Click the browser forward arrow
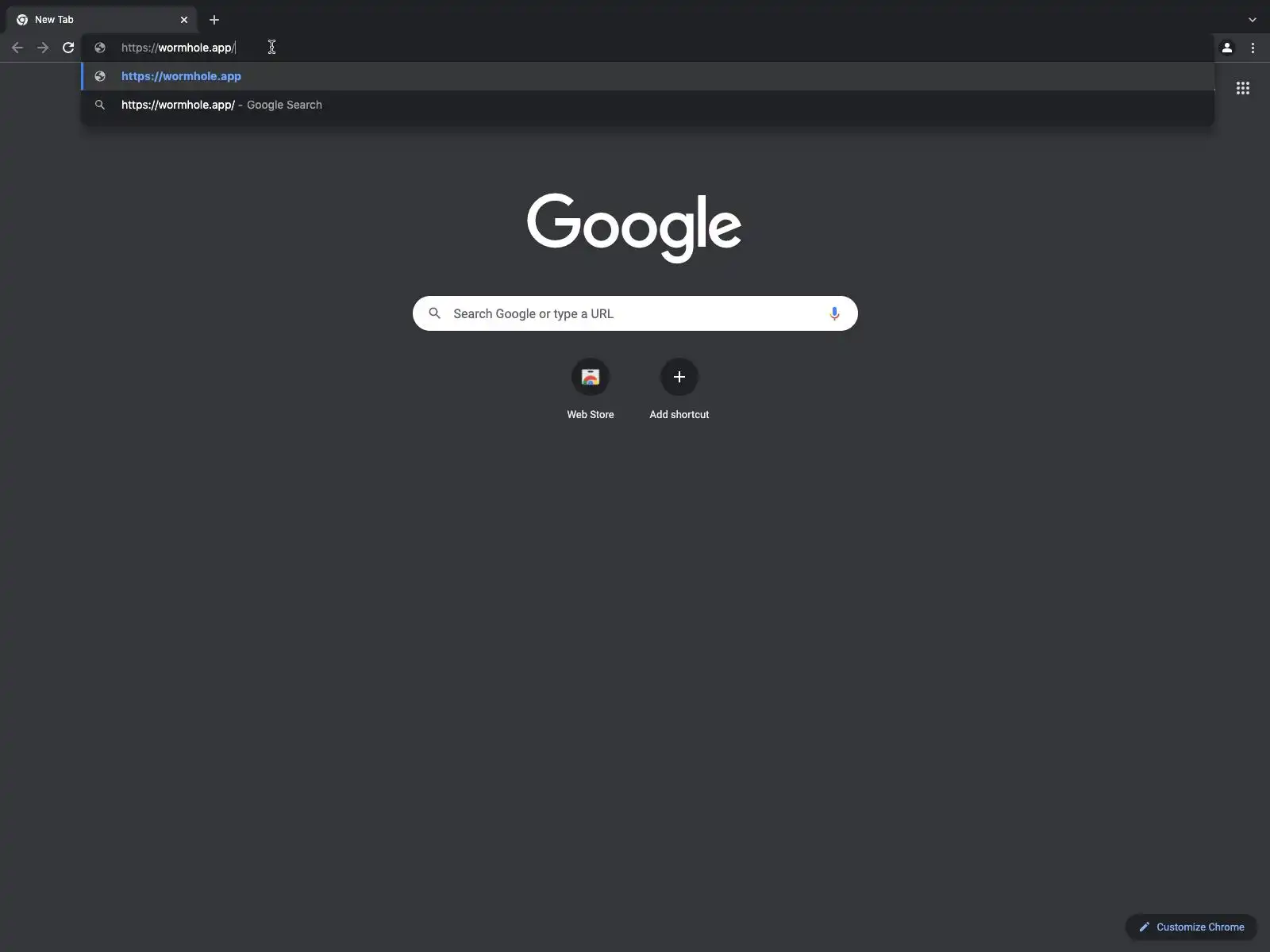Image resolution: width=1270 pixels, height=952 pixels. pyautogui.click(x=43, y=48)
